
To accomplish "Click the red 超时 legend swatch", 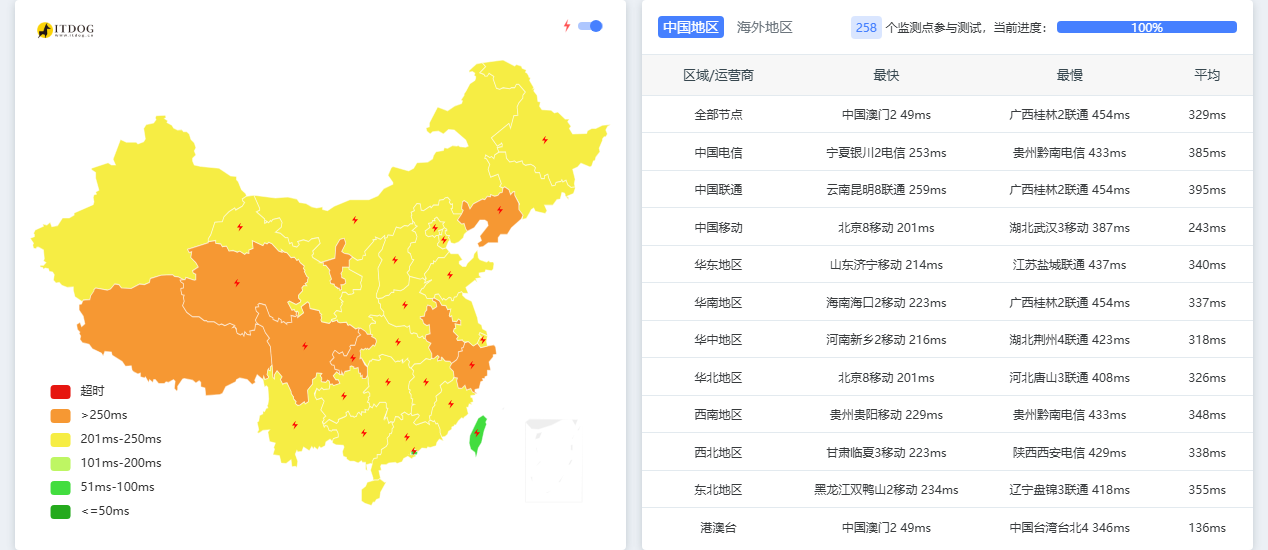I will click(60, 391).
